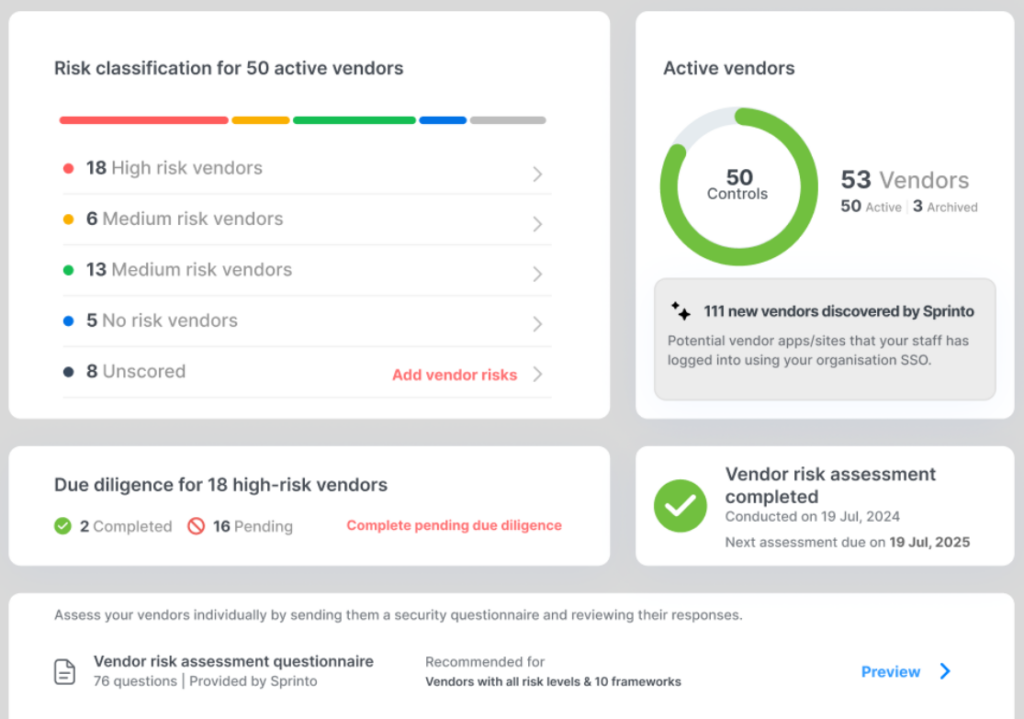This screenshot has height=719, width=1024.
Task: Click the red dot for High risk vendors
Action: (x=68, y=169)
